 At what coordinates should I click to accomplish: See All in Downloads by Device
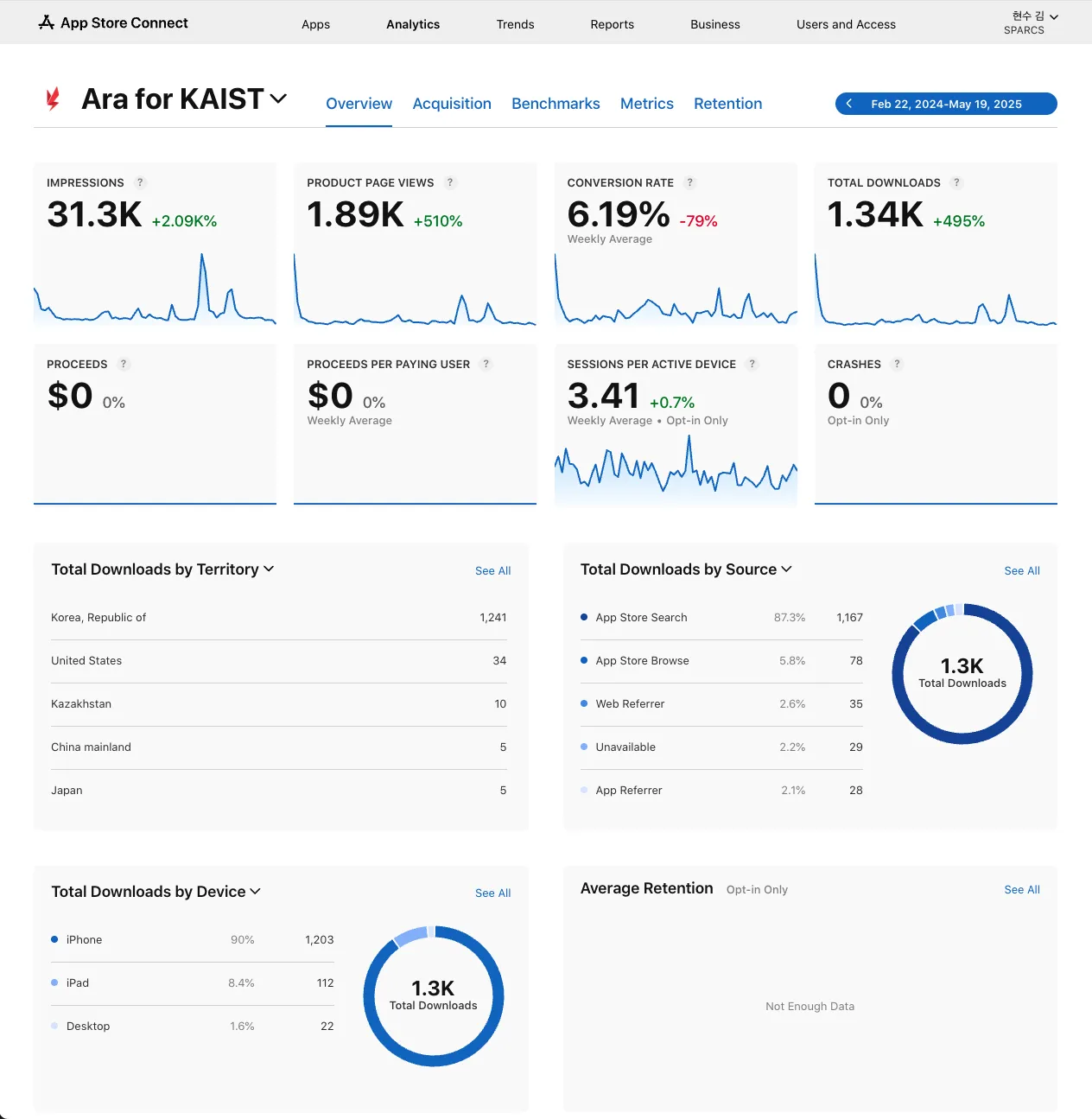point(492,893)
